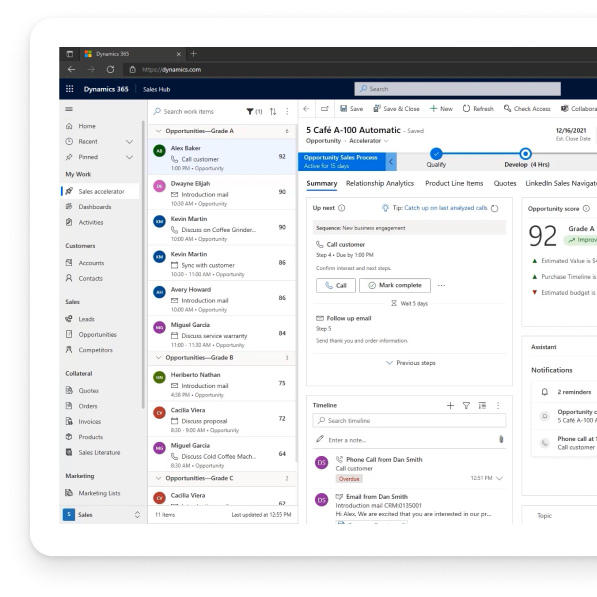The height and width of the screenshot is (597, 597).
Task: Click the timeline filter funnel icon
Action: [x=466, y=405]
